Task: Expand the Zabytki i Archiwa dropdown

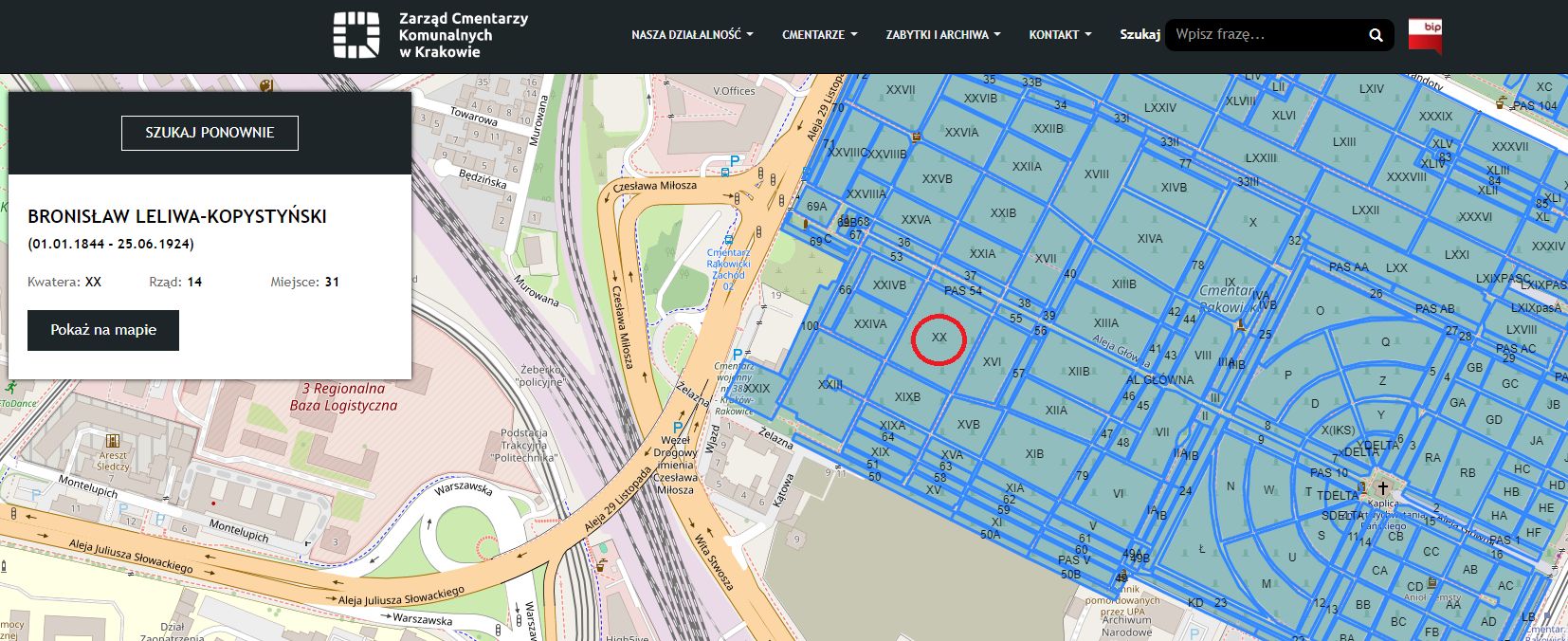Action: [943, 35]
